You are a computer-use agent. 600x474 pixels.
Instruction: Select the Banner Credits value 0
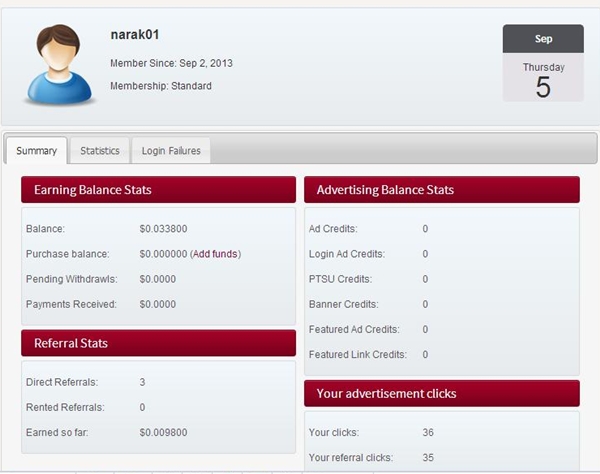(x=425, y=305)
